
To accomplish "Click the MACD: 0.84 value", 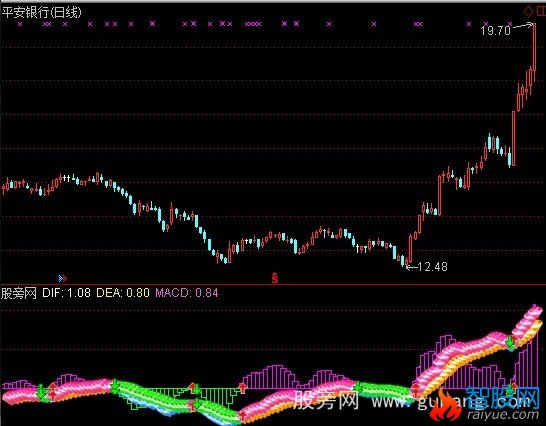I will (x=187, y=293).
